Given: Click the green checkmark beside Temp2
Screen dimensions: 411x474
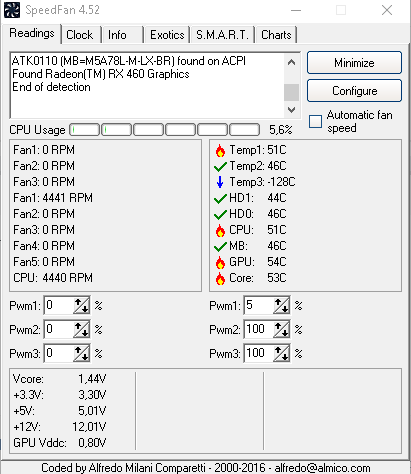Looking at the screenshot, I should (220, 166).
